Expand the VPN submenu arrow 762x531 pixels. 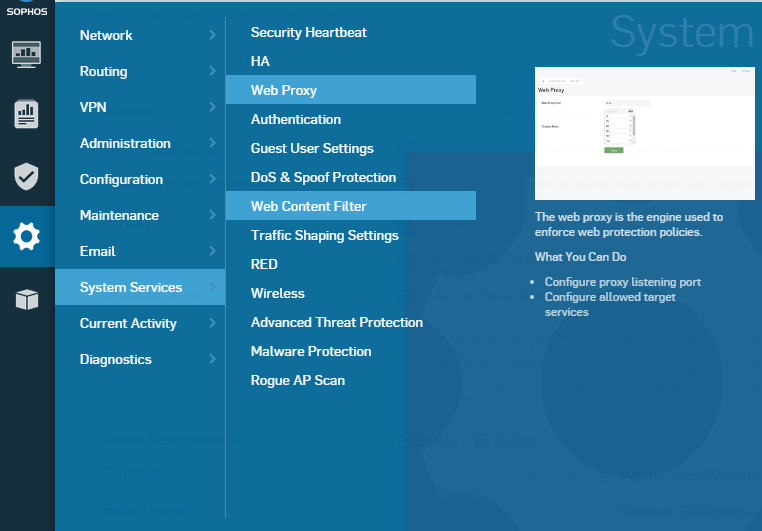212,107
